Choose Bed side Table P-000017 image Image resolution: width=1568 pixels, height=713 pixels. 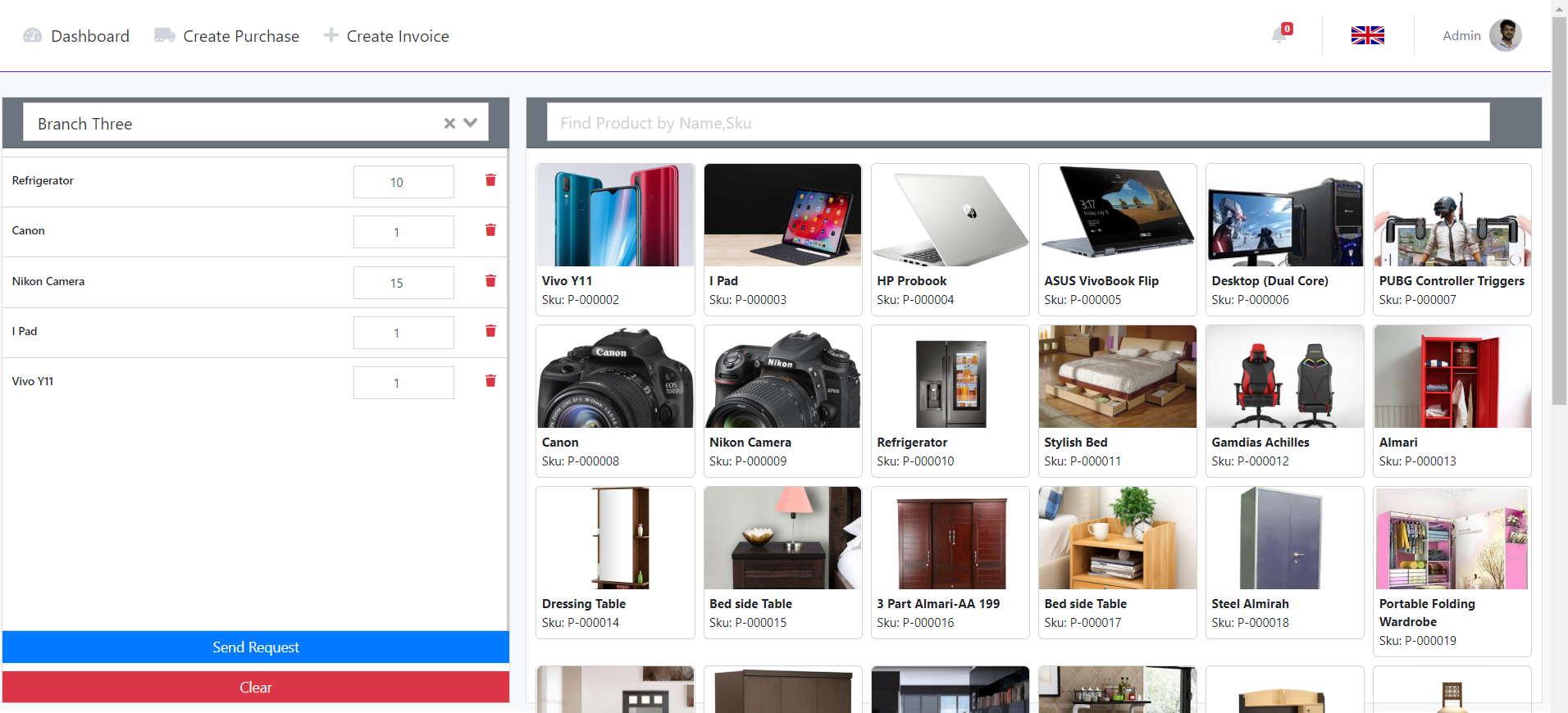tap(1117, 538)
